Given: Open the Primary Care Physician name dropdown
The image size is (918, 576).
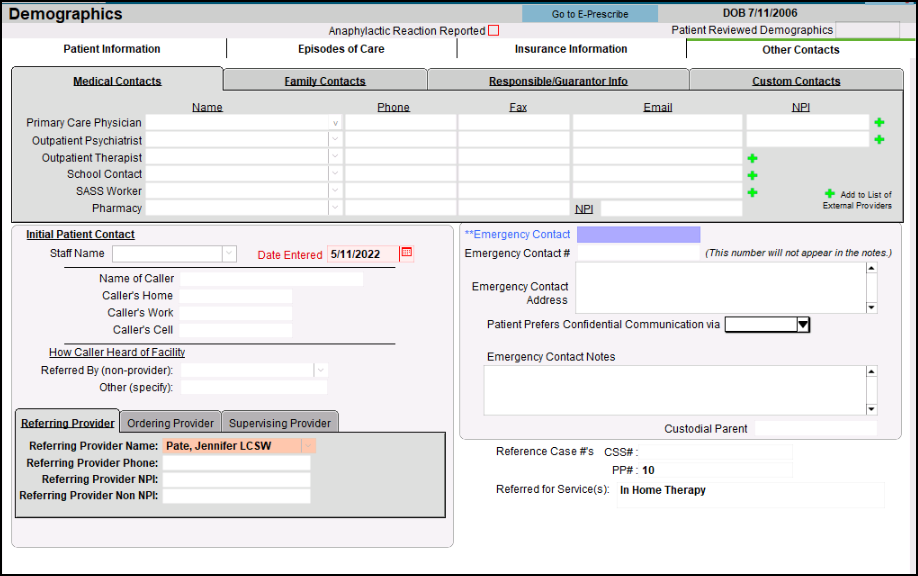Looking at the screenshot, I should point(335,123).
